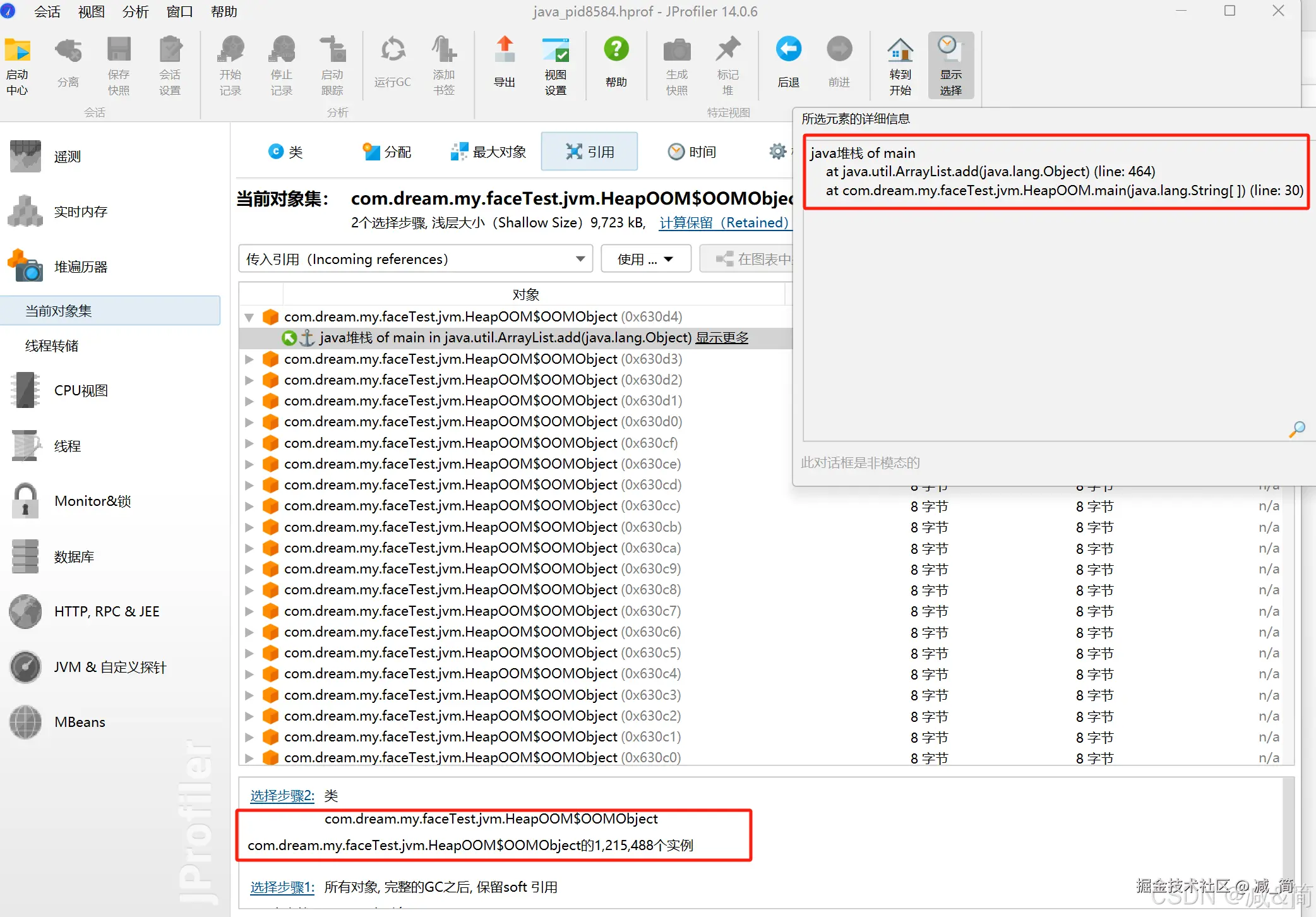
Task: Open 视图设置 view settings icon
Action: point(555,51)
